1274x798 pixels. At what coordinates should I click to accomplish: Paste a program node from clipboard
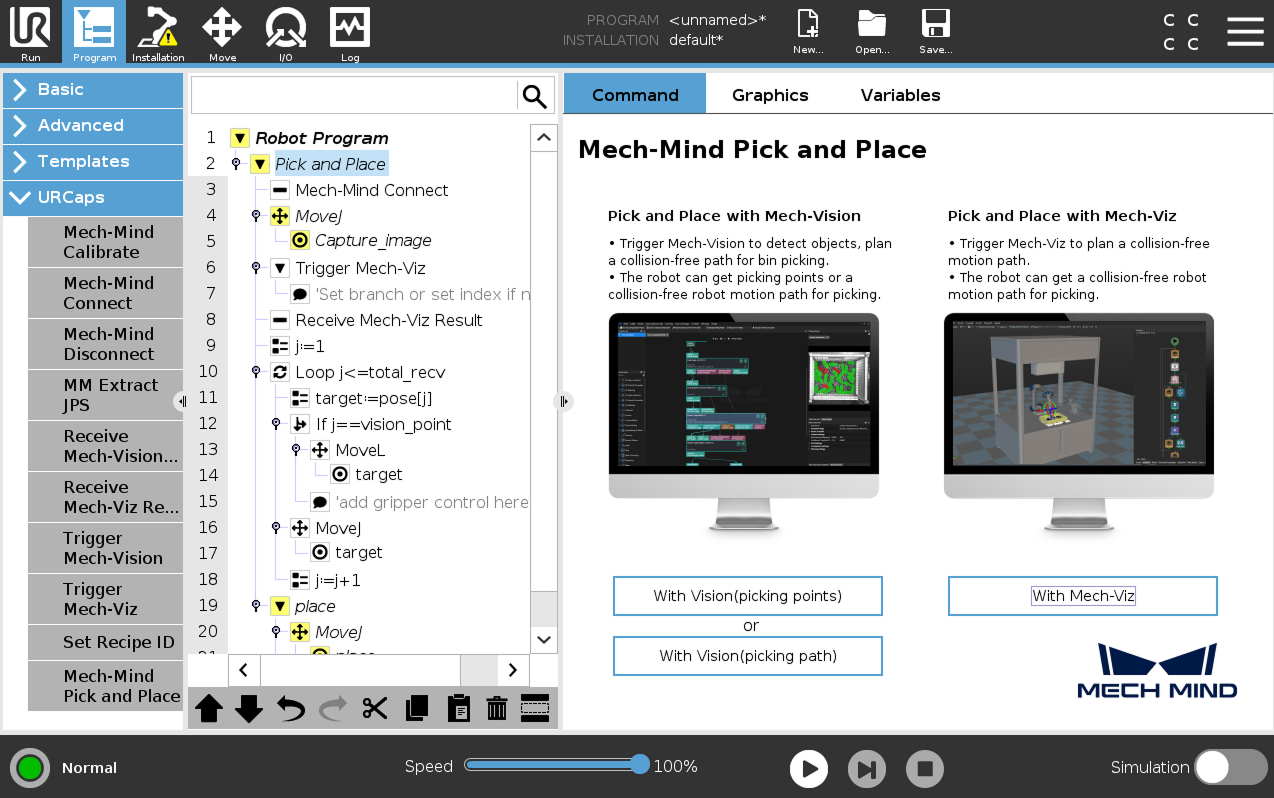tap(458, 708)
